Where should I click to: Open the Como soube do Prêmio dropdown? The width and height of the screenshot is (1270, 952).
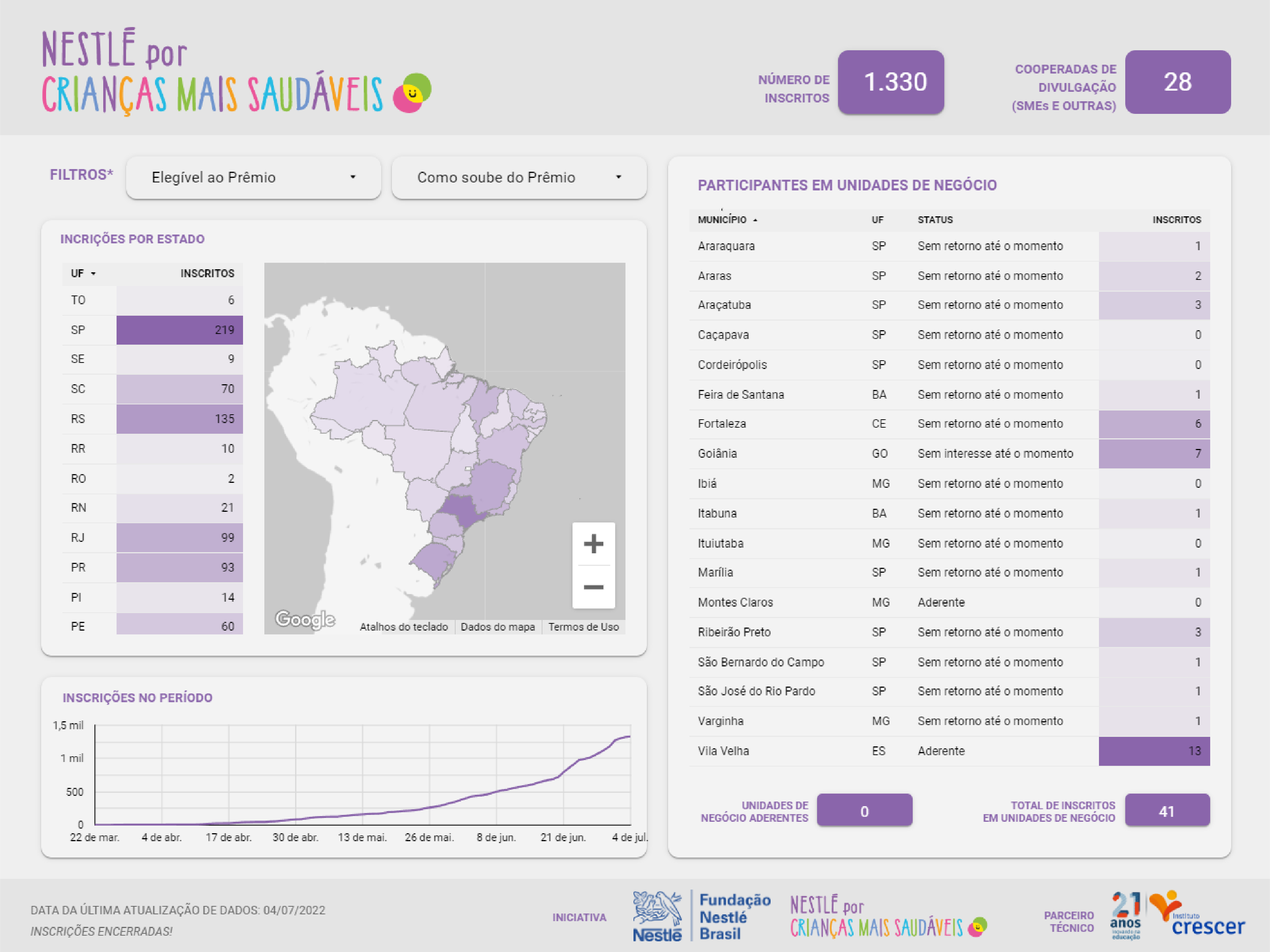pos(519,177)
